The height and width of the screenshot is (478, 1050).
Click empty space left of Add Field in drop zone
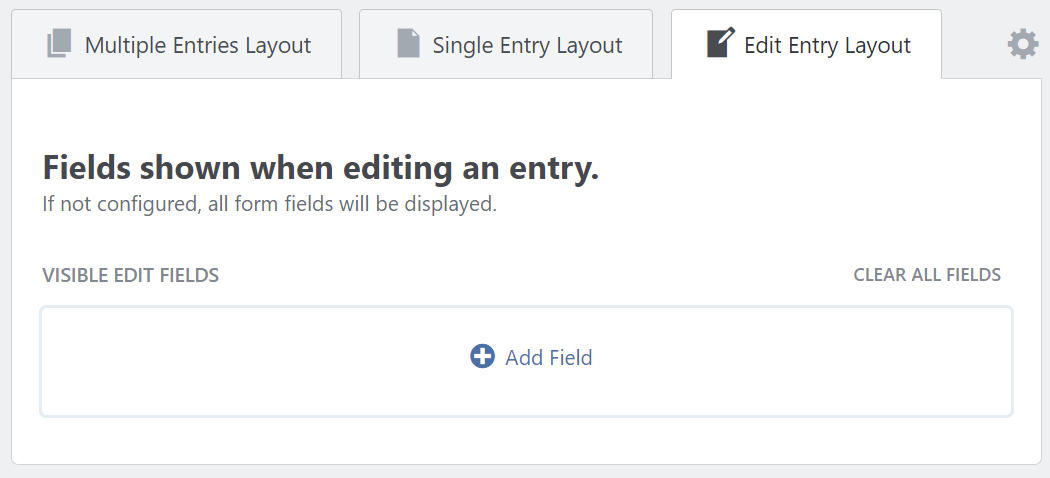pos(250,360)
